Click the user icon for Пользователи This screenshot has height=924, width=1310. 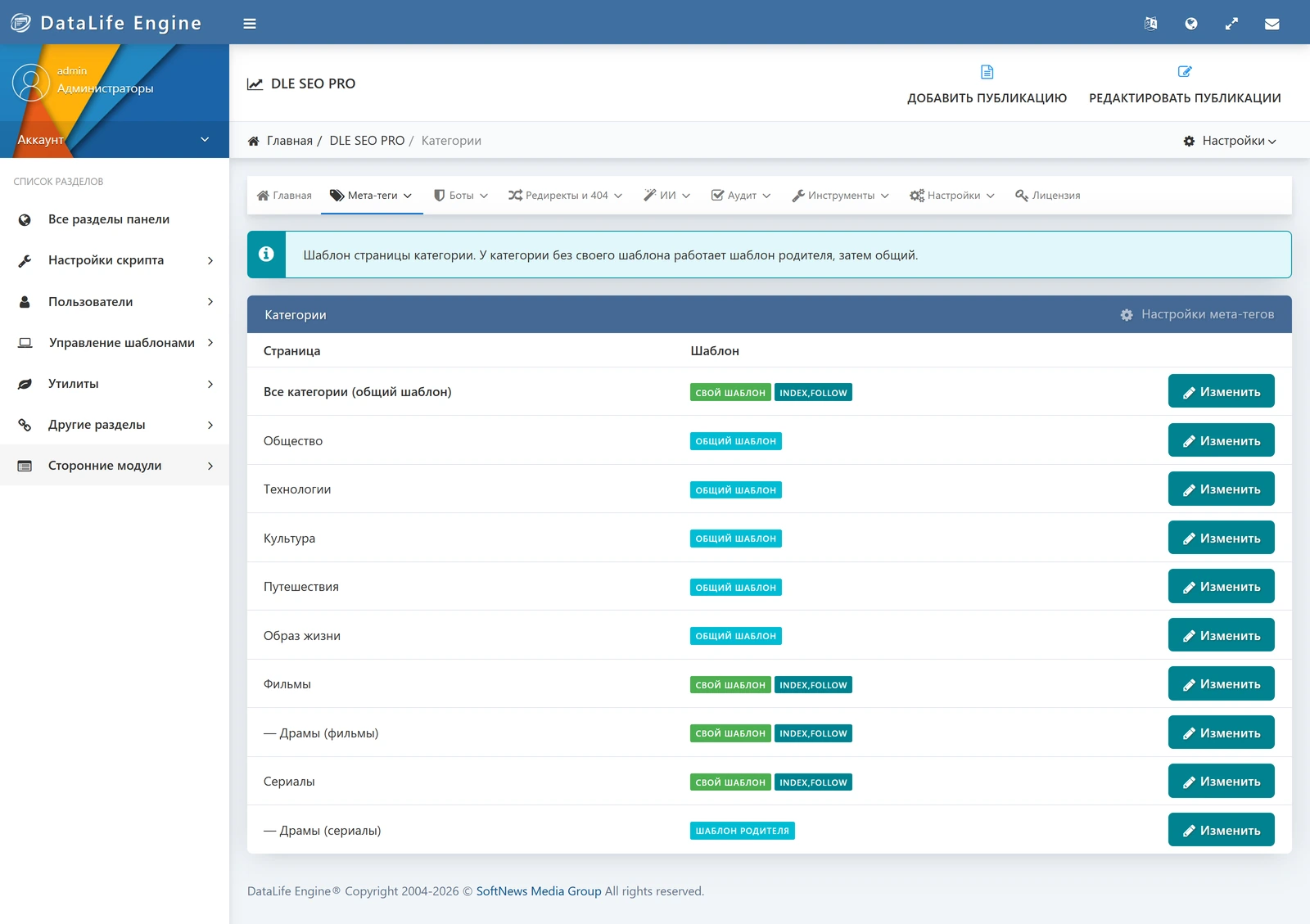coord(25,302)
